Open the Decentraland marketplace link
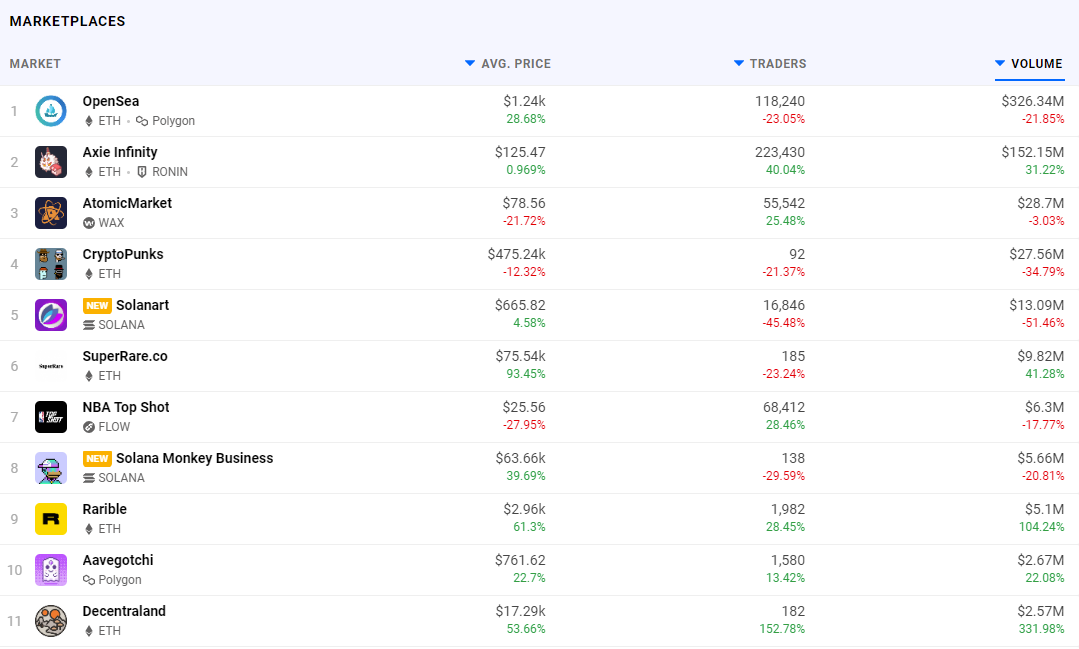 [124, 610]
